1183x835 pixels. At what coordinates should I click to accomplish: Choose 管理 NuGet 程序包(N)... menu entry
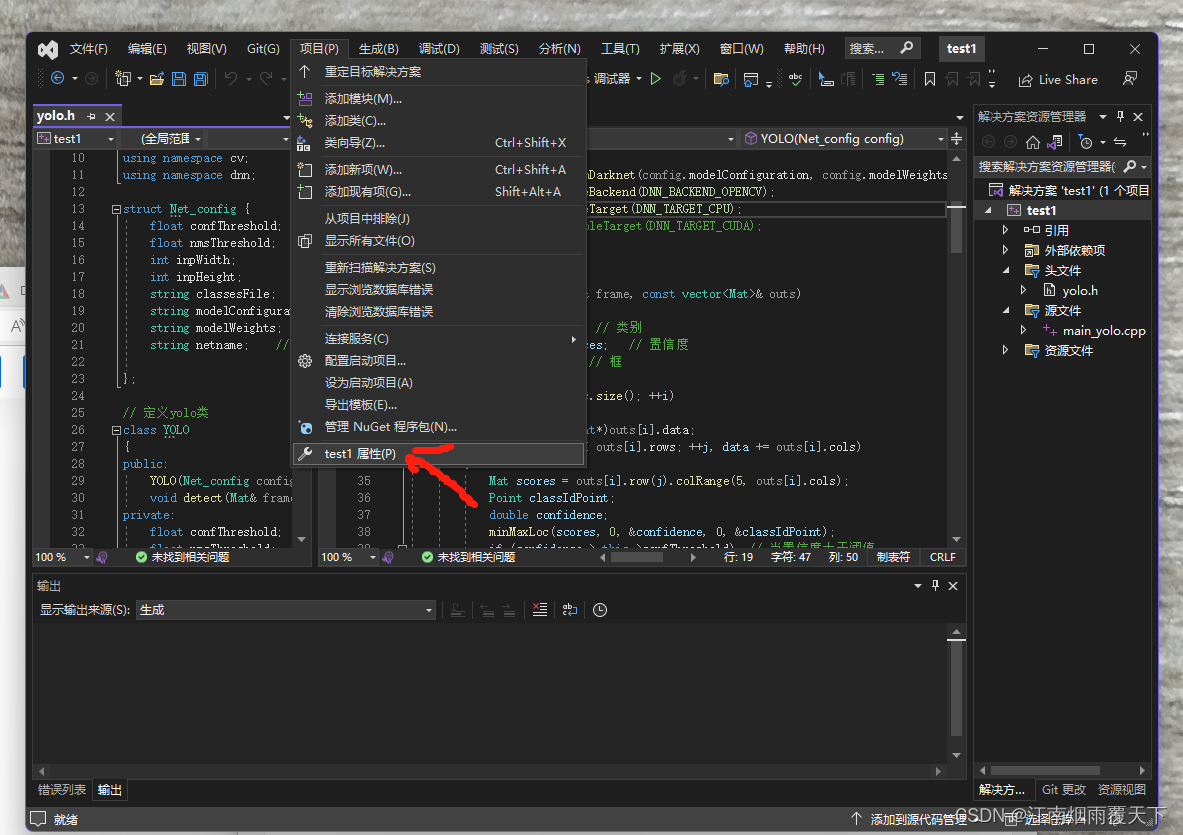tap(438, 427)
